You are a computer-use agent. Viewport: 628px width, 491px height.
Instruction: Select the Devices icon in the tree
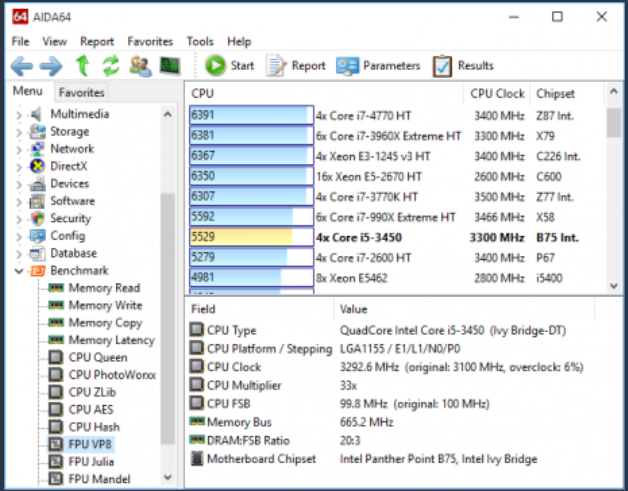[x=37, y=183]
